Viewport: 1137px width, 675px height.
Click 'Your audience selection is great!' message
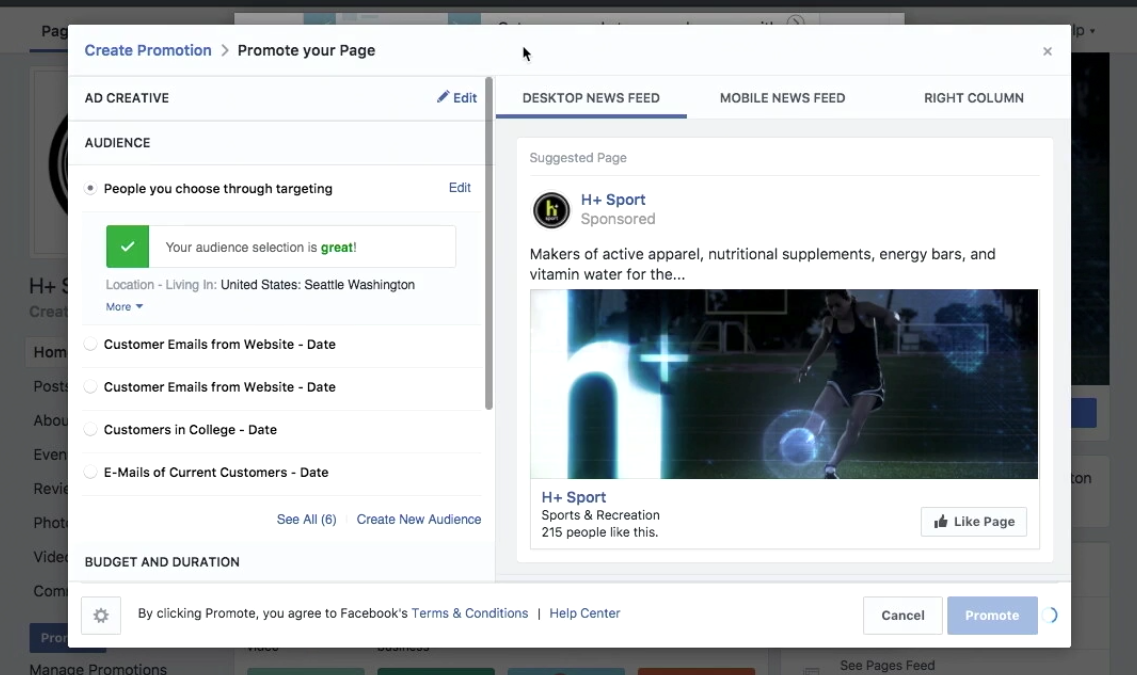point(261,247)
